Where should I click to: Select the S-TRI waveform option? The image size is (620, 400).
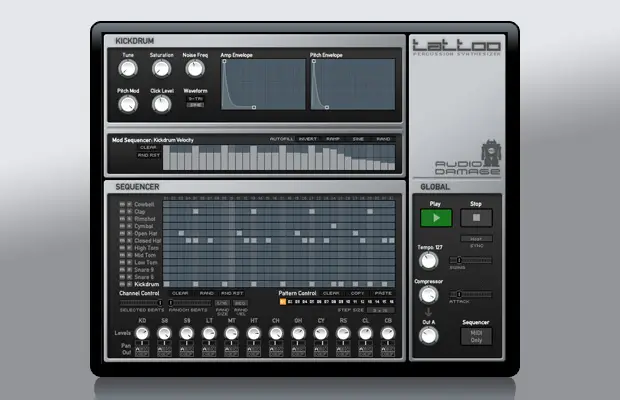click(x=195, y=99)
